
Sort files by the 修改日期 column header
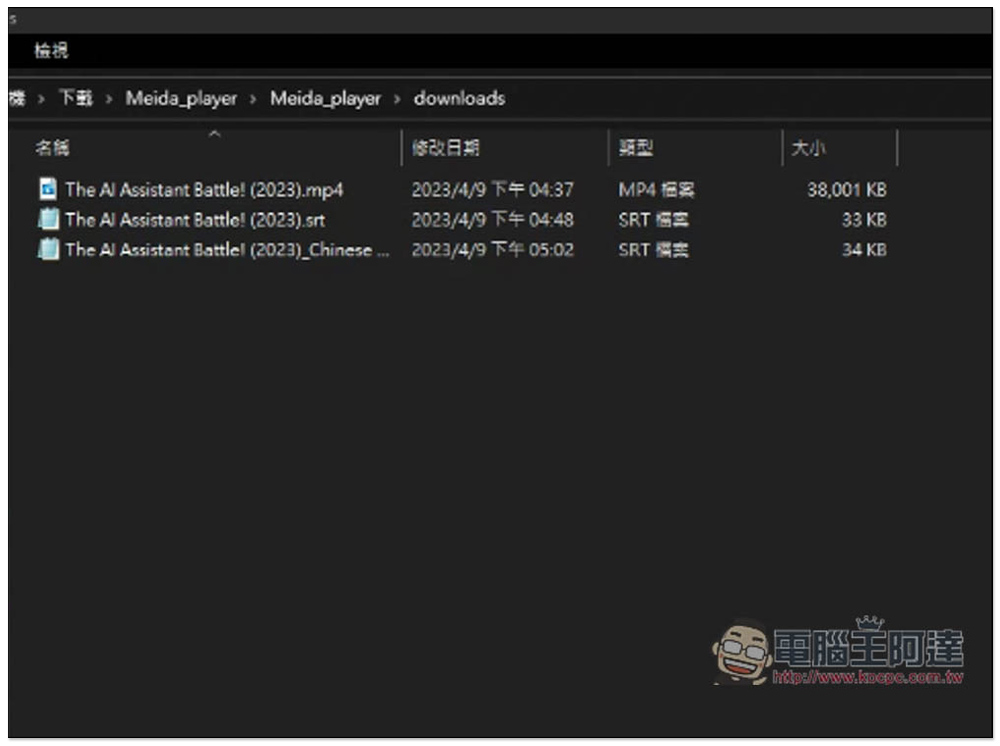click(446, 148)
